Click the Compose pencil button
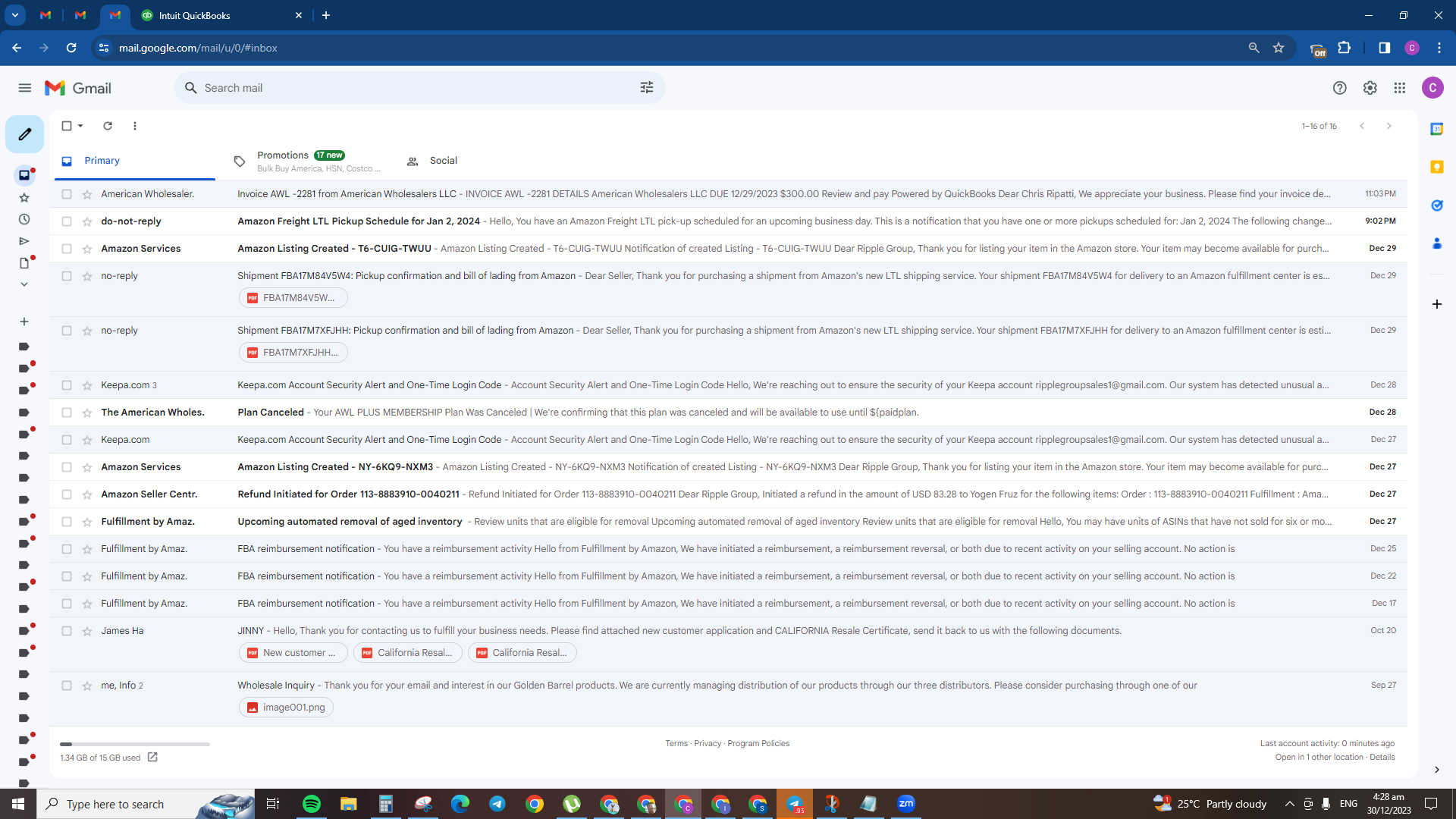The width and height of the screenshot is (1456, 819). pos(24,134)
